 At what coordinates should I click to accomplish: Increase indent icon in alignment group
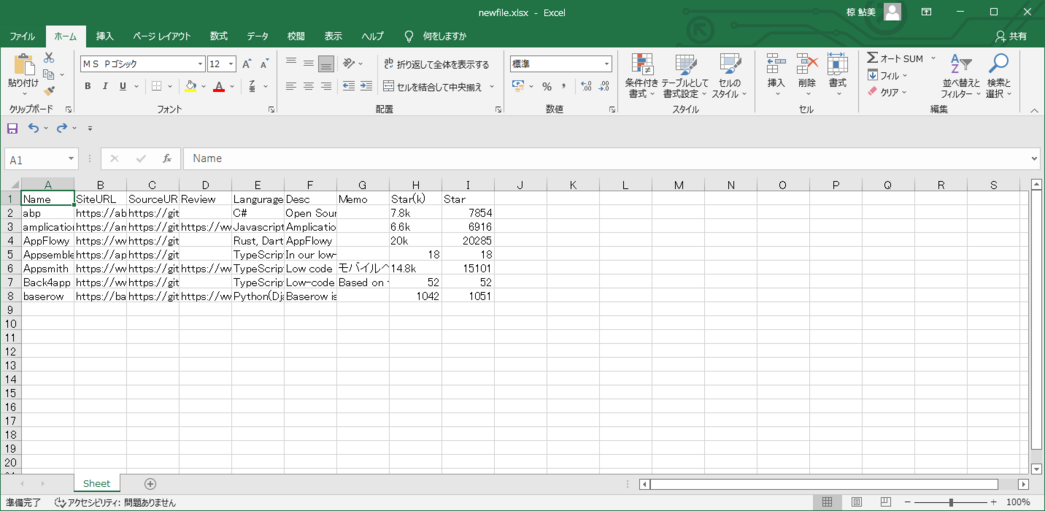point(366,86)
